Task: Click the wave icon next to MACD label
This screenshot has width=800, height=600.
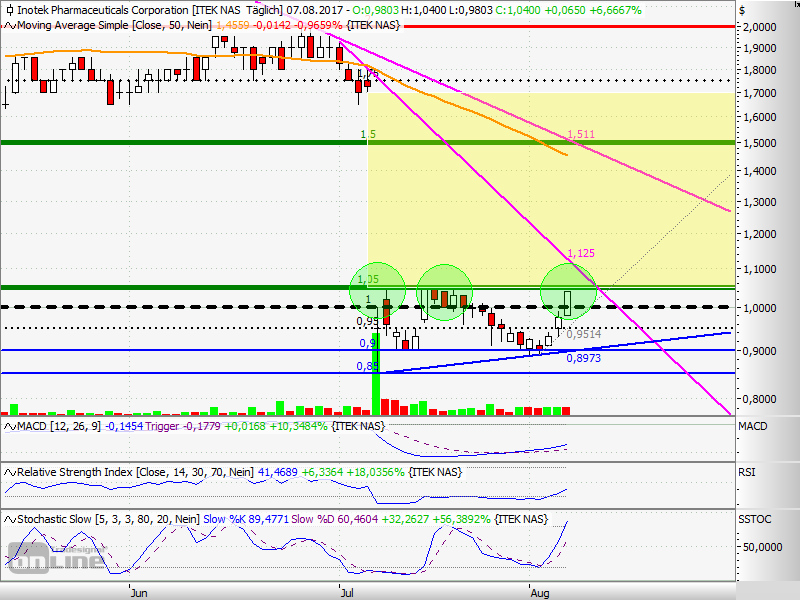Action: pos(10,427)
